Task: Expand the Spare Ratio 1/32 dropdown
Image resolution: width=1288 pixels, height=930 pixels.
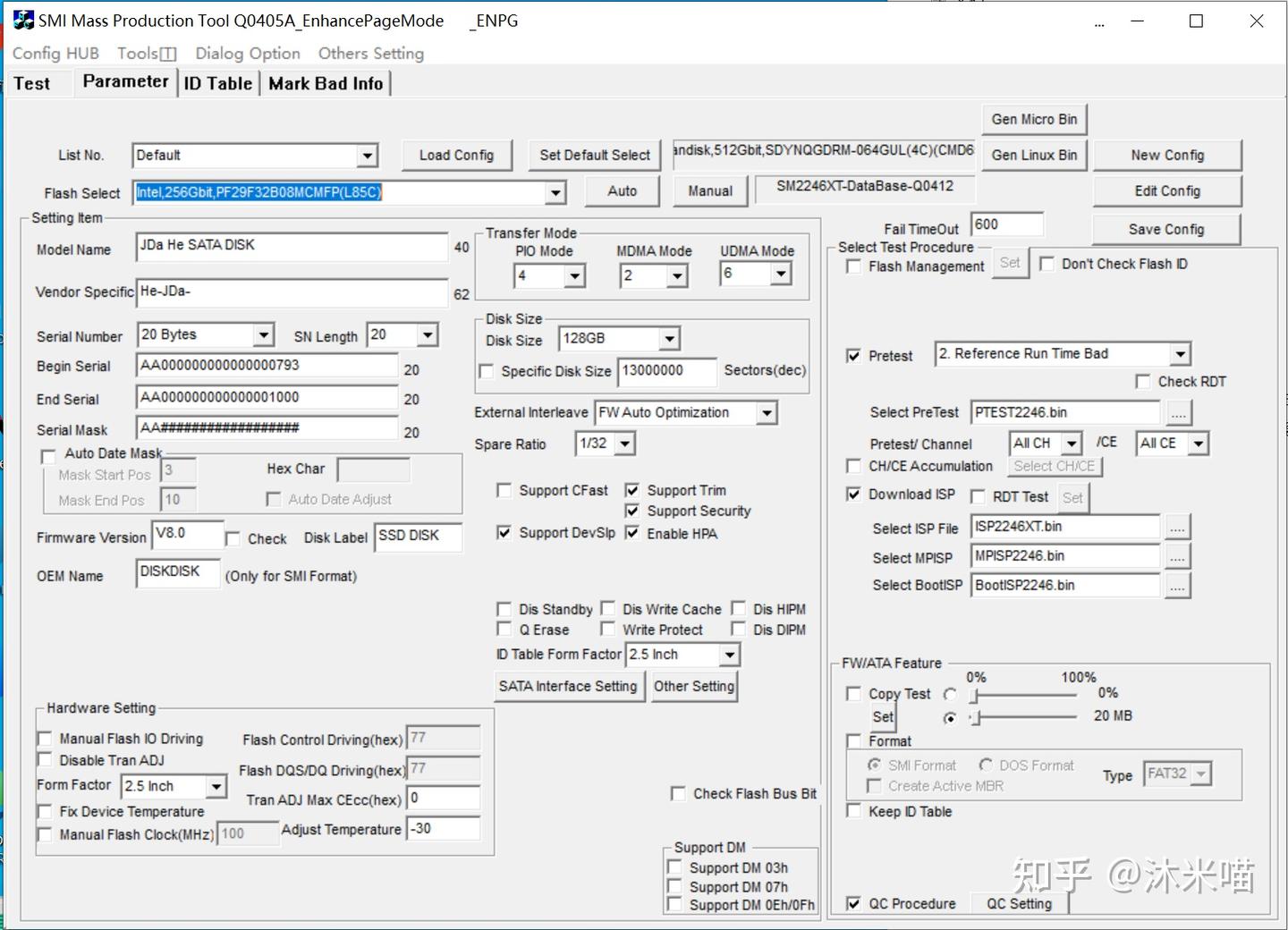Action: coord(625,444)
